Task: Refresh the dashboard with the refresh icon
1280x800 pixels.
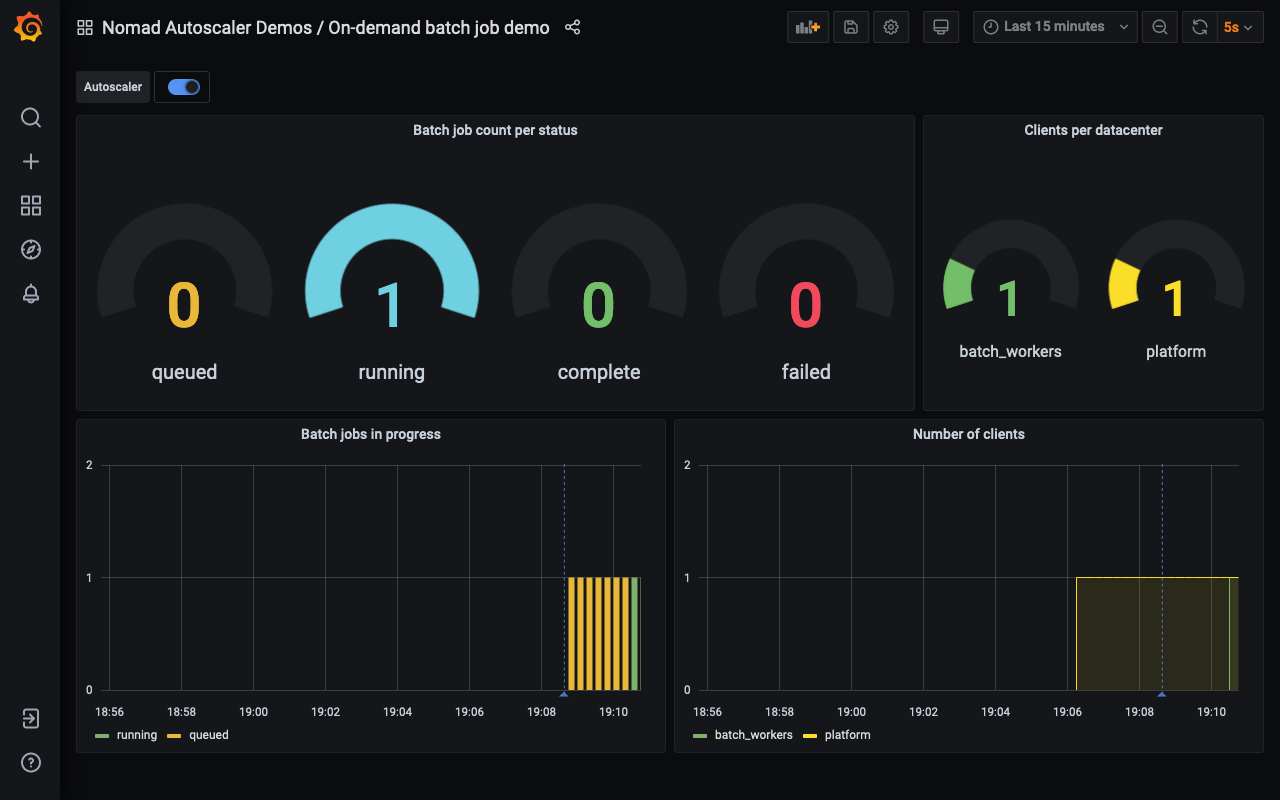Action: pos(1200,27)
